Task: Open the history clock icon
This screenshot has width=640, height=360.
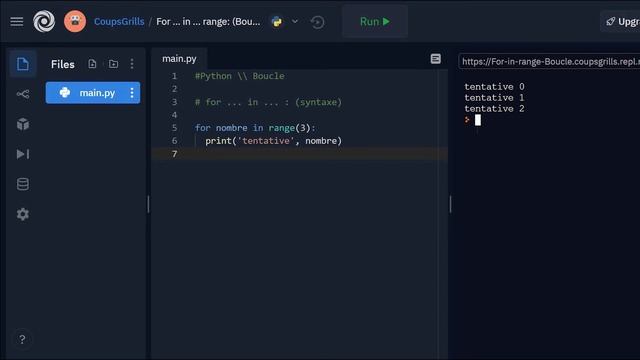Action: pyautogui.click(x=318, y=22)
